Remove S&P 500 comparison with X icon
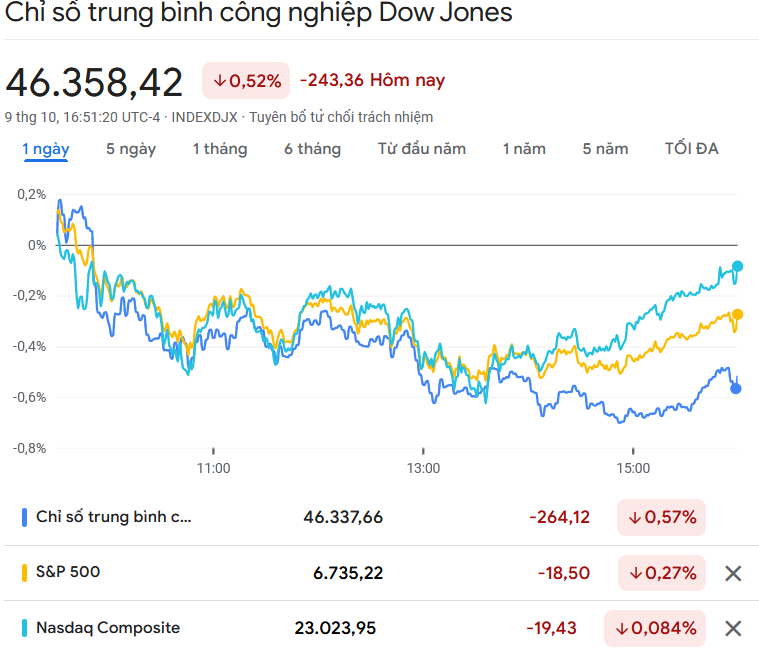Screen dimensions: 759x655 click(x=733, y=573)
